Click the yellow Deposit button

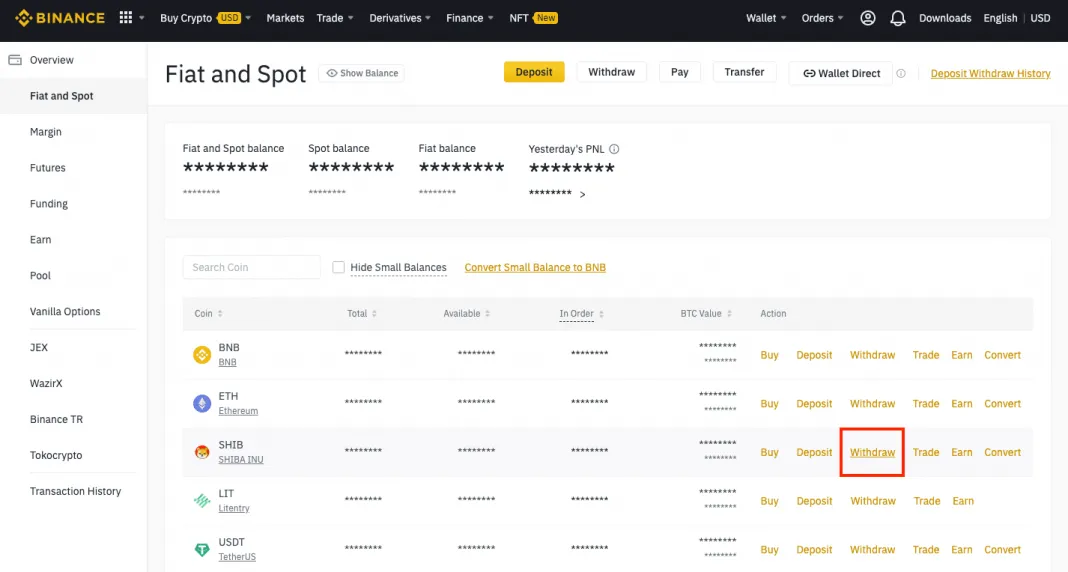[x=534, y=72]
